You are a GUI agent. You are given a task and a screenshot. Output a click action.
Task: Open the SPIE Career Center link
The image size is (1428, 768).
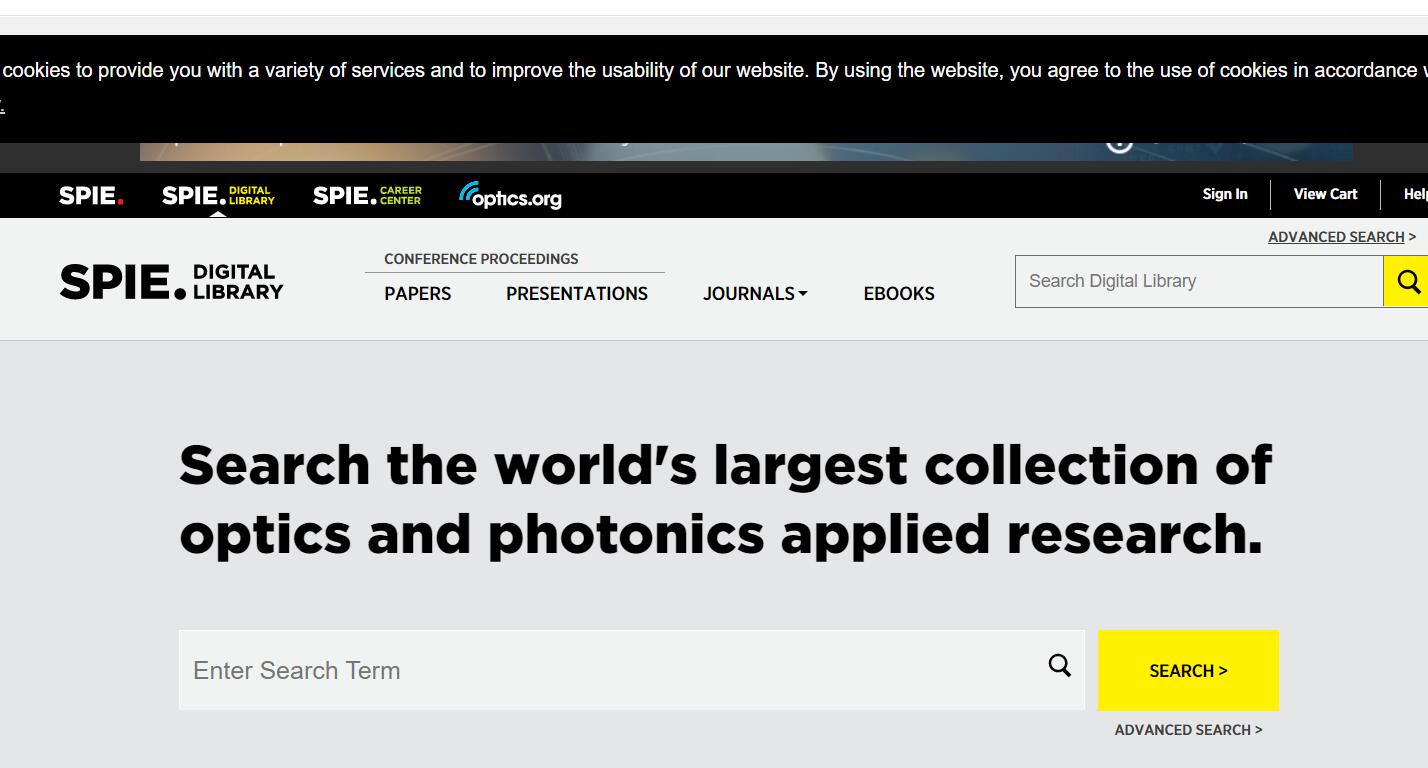click(x=367, y=195)
